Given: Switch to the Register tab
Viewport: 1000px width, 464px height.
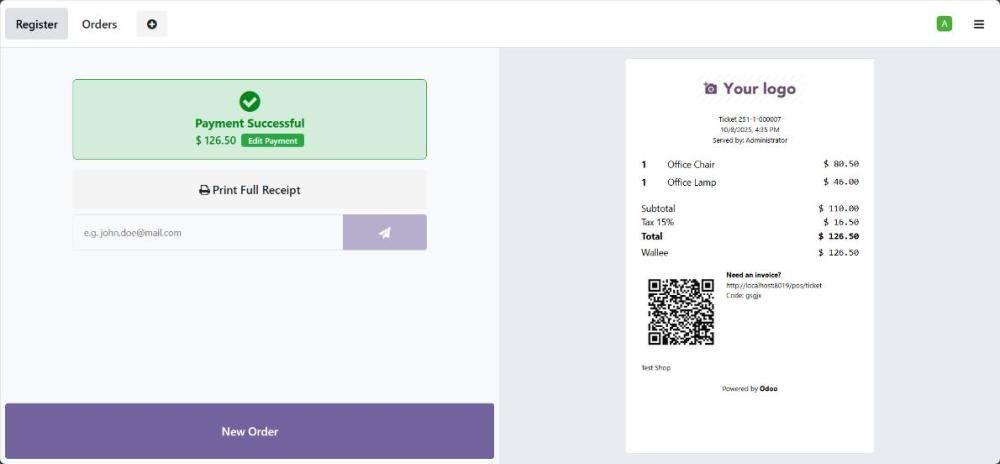Looking at the screenshot, I should [37, 24].
